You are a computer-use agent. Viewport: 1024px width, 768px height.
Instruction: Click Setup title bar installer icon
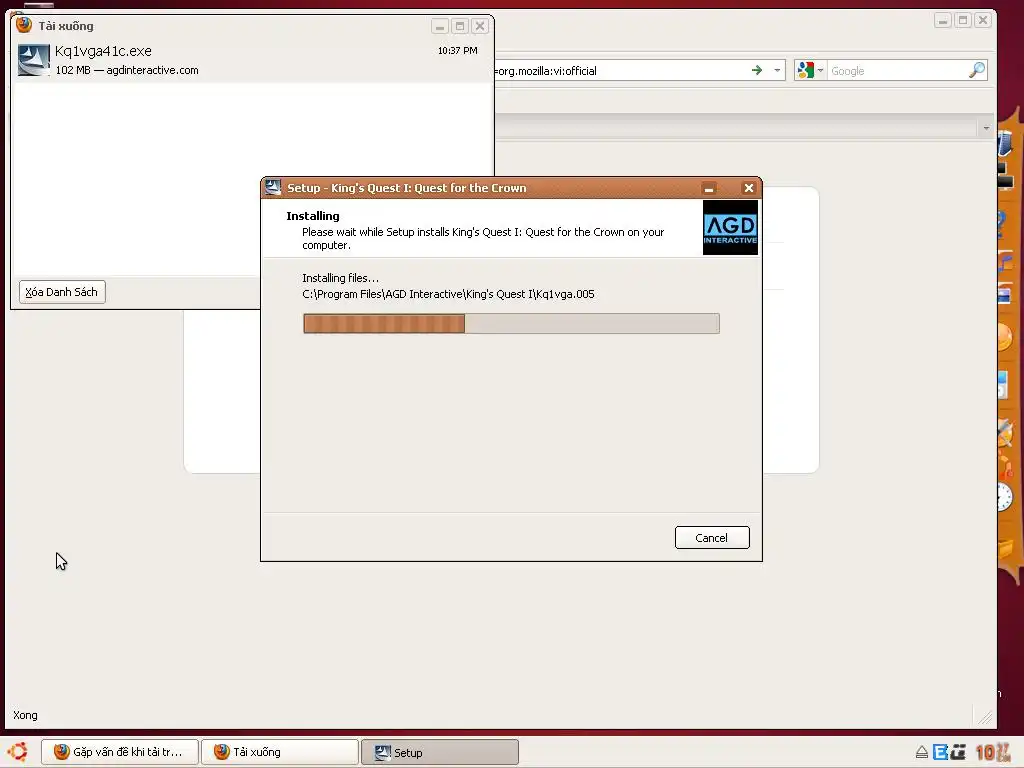[x=273, y=187]
